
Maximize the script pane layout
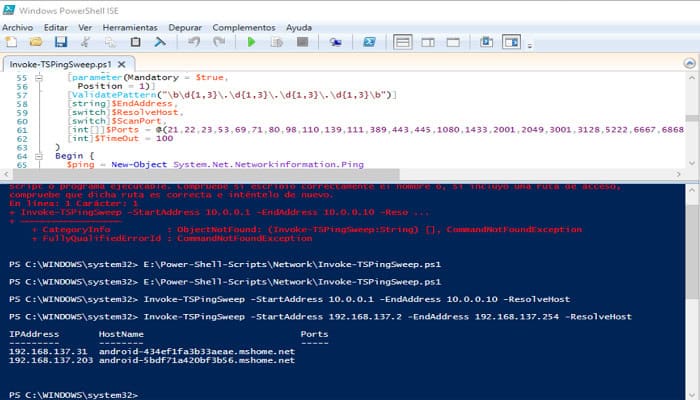453,42
